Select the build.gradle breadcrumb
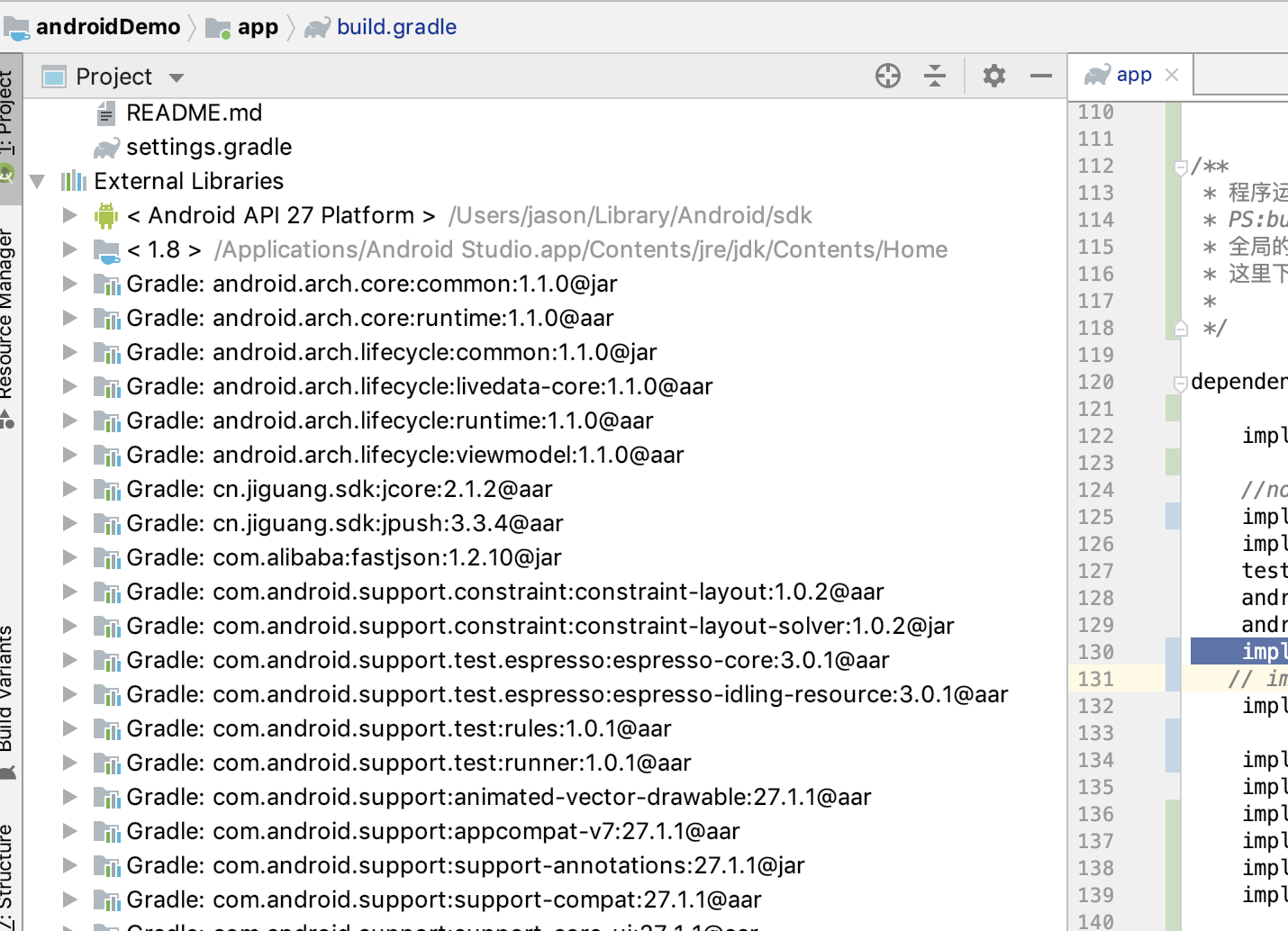Screen dimensions: 1288x931 [381, 27]
